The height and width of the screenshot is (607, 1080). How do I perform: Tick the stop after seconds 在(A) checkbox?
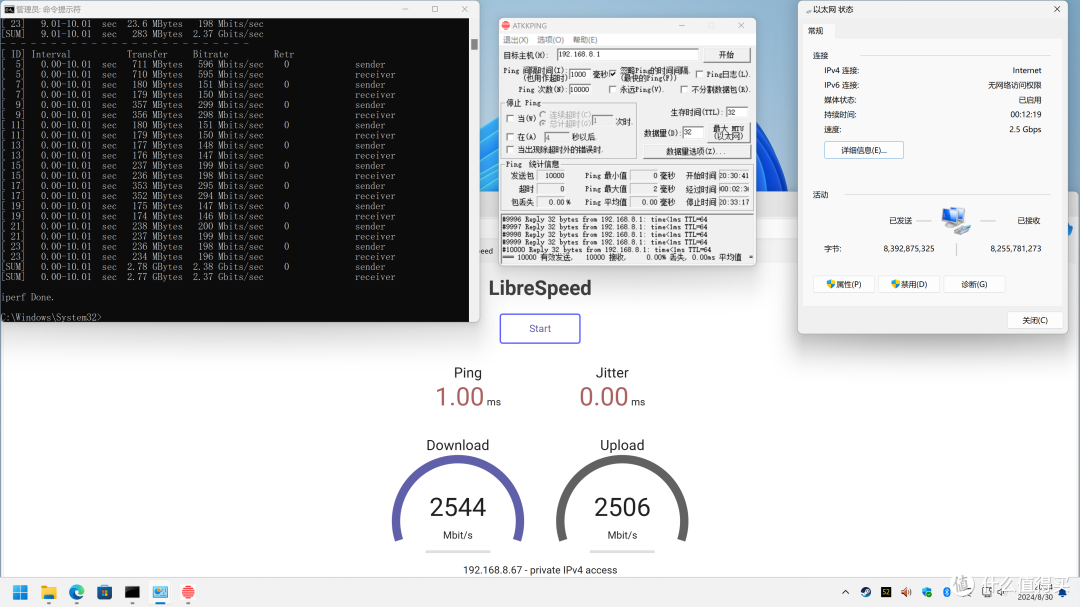[x=510, y=136]
